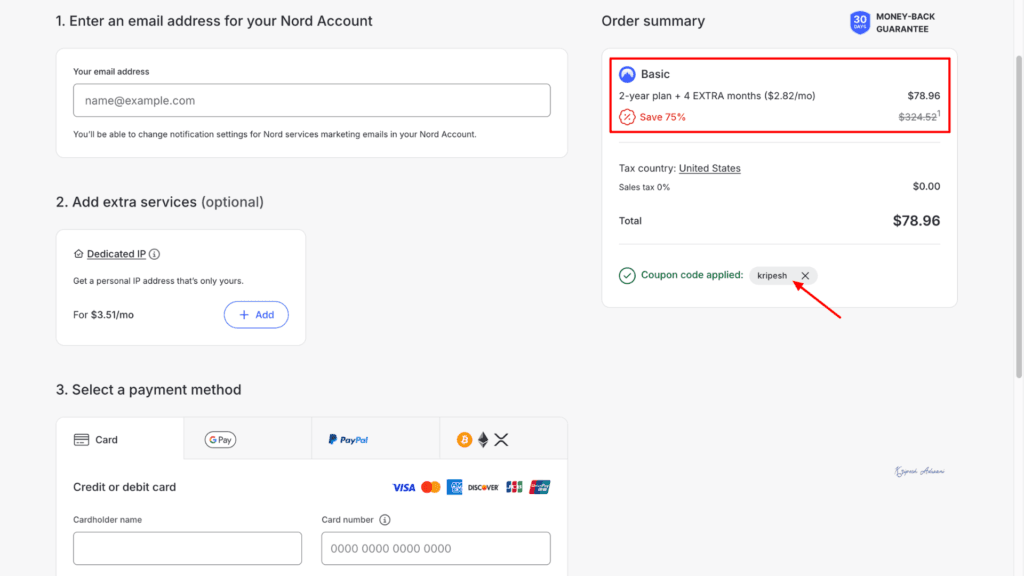The height and width of the screenshot is (576, 1024).
Task: Click the Dedicated IP home icon
Action: point(78,254)
